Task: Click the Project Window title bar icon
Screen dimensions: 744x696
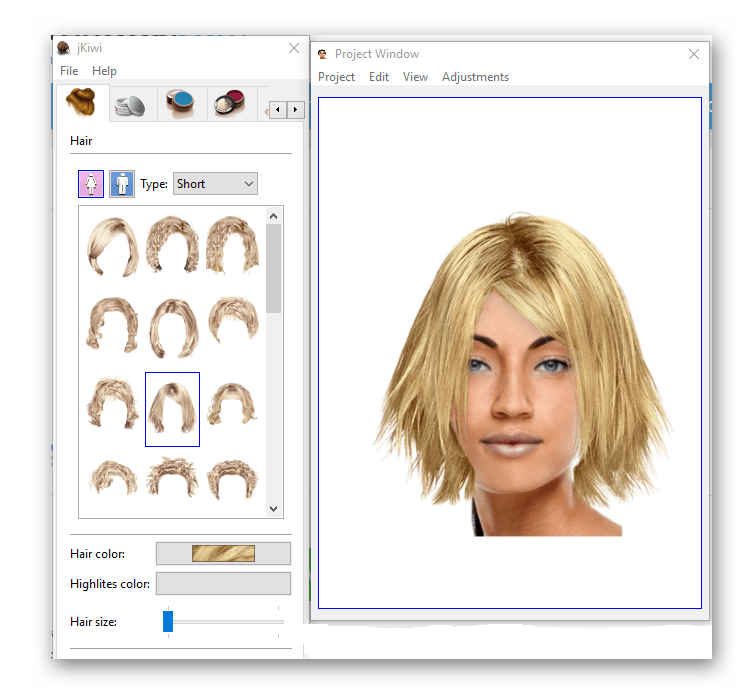Action: click(323, 54)
